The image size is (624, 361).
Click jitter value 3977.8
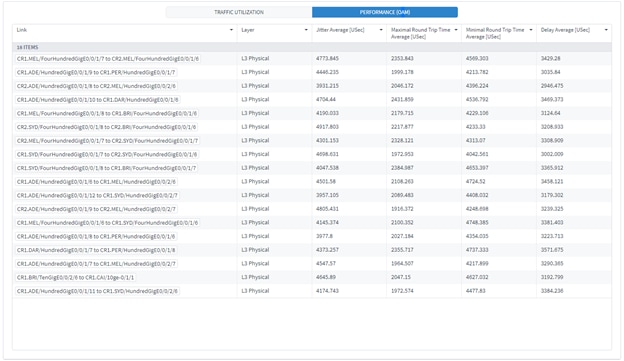coord(325,236)
